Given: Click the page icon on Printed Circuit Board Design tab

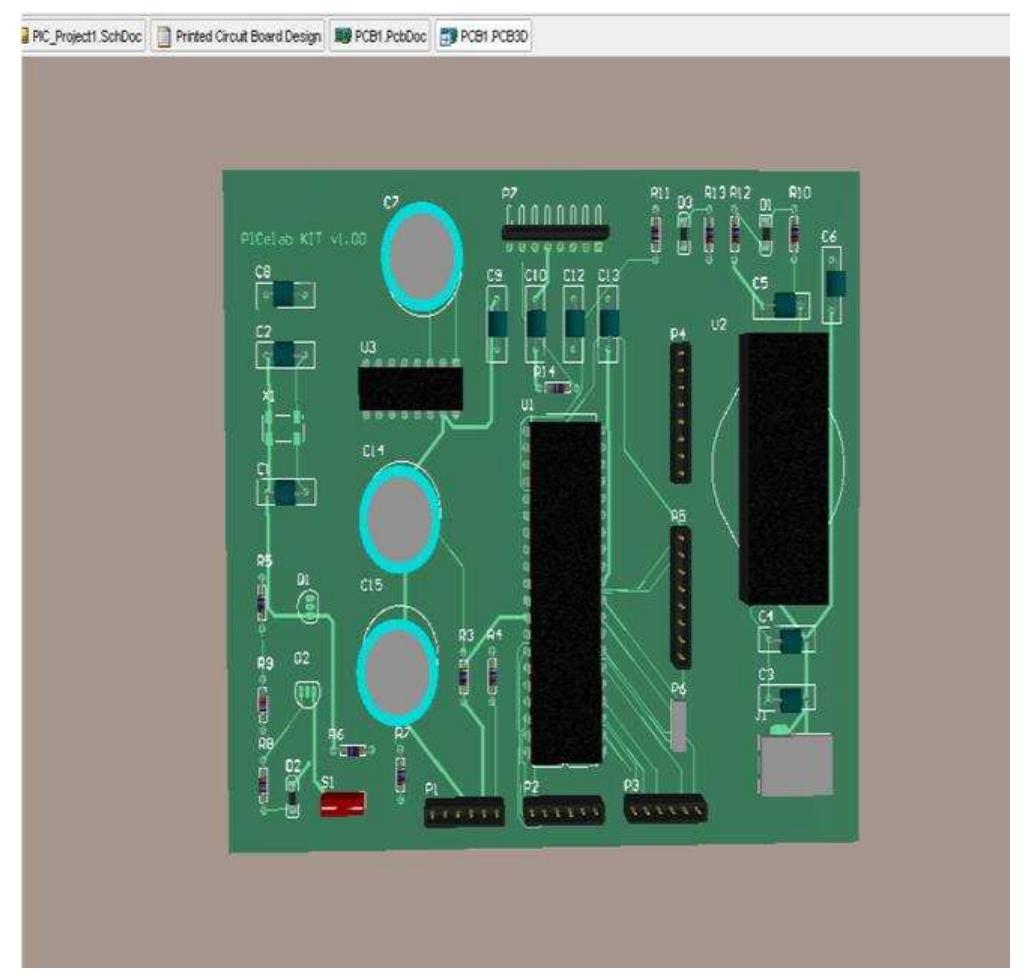Looking at the screenshot, I should pyautogui.click(x=163, y=38).
